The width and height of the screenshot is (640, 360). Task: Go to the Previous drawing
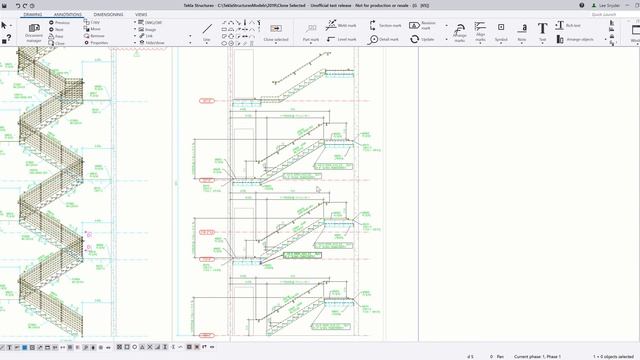[59, 23]
